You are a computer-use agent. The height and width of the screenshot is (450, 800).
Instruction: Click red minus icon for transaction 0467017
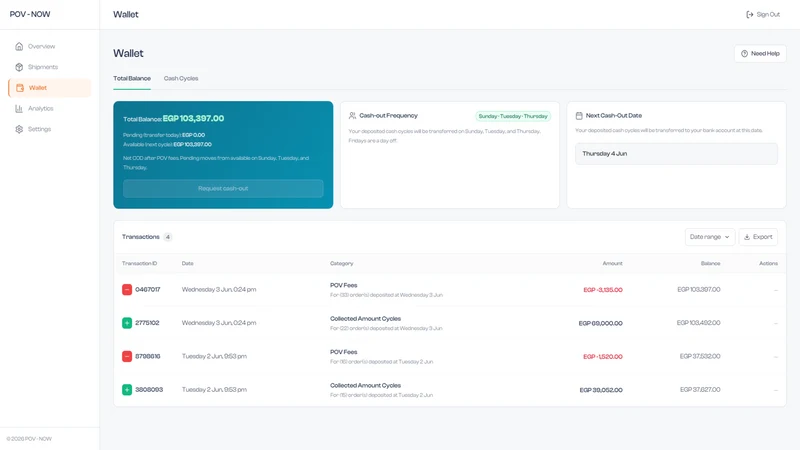pos(127,289)
